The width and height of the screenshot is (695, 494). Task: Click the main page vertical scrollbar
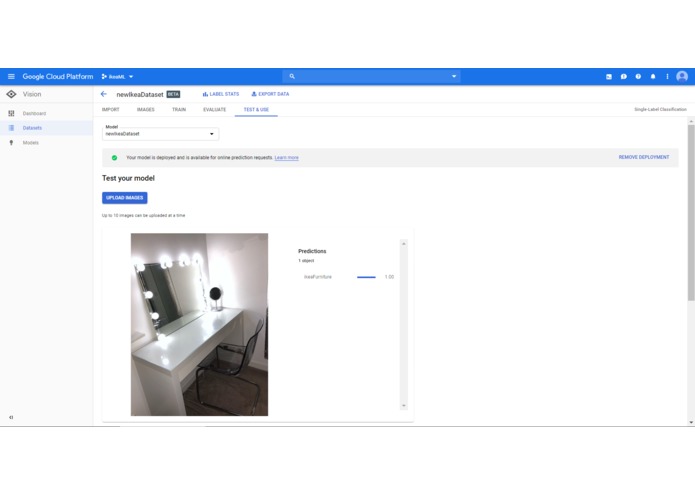[x=691, y=213]
